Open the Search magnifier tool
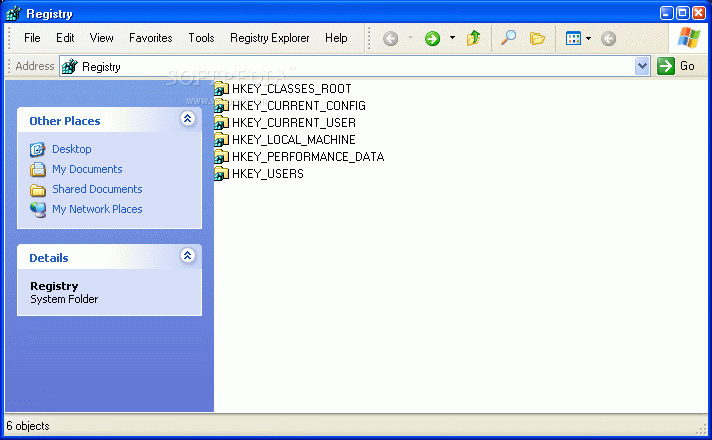 pyautogui.click(x=508, y=38)
